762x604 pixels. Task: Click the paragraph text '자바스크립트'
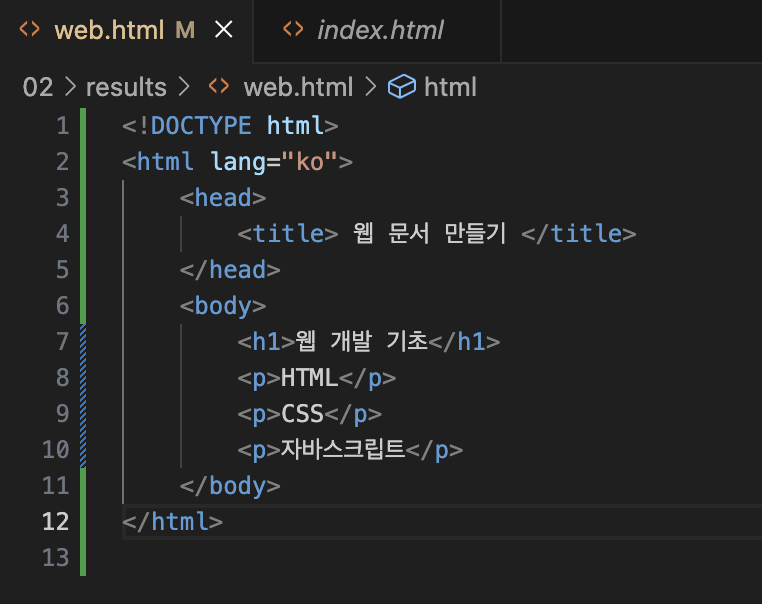pyautogui.click(x=343, y=449)
